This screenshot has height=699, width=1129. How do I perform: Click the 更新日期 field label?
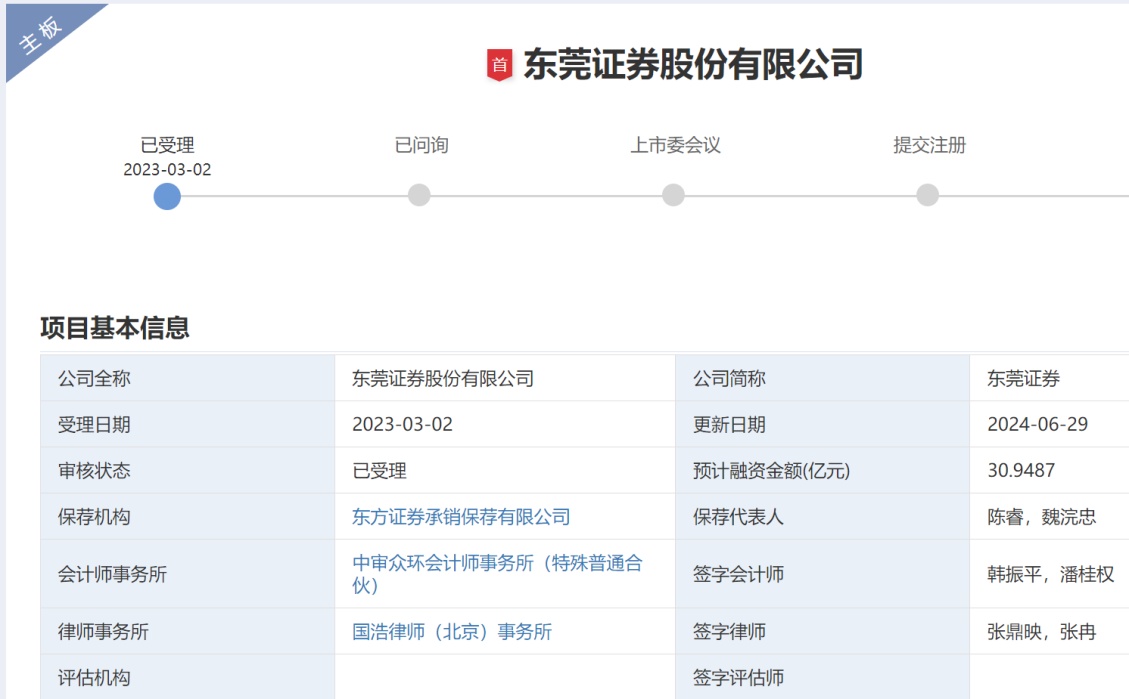[729, 425]
